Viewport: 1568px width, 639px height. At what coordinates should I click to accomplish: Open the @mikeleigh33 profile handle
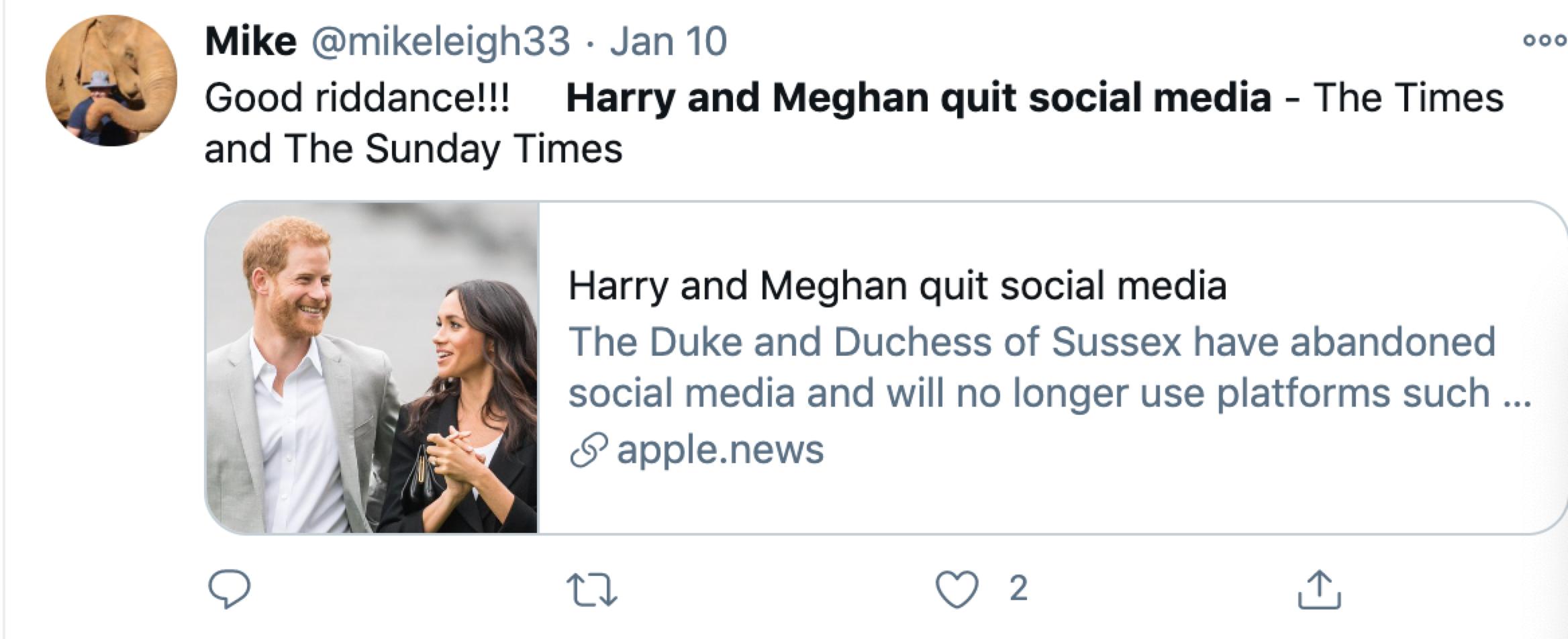(440, 42)
